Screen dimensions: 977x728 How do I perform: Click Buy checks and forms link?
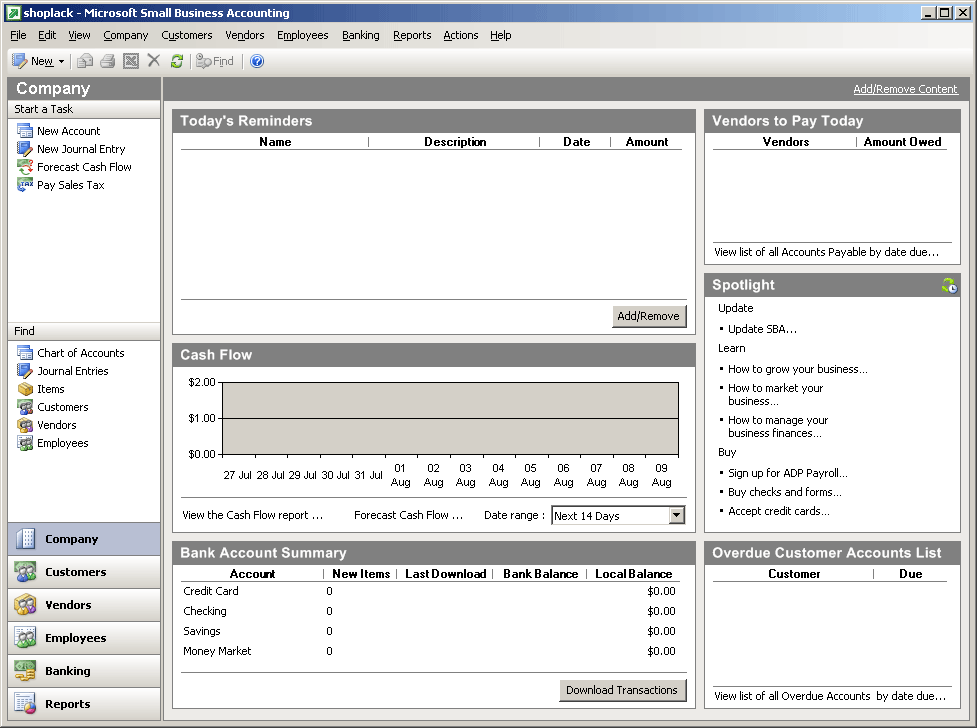tap(785, 492)
